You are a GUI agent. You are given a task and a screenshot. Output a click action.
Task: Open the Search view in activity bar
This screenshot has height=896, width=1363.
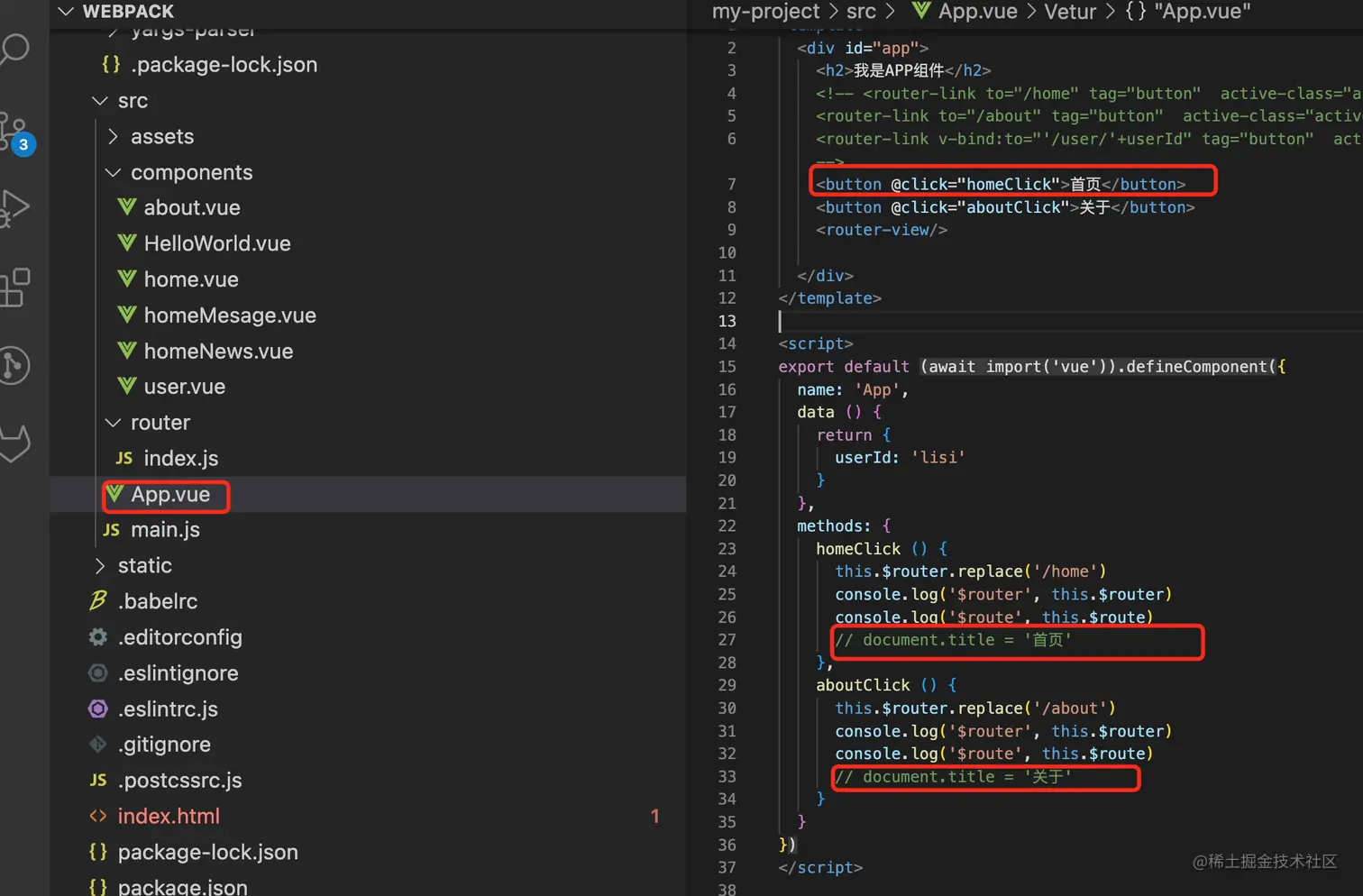click(13, 49)
